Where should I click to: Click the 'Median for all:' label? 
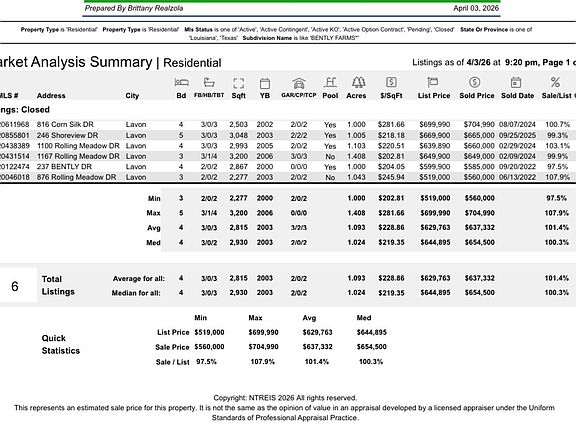(136, 293)
